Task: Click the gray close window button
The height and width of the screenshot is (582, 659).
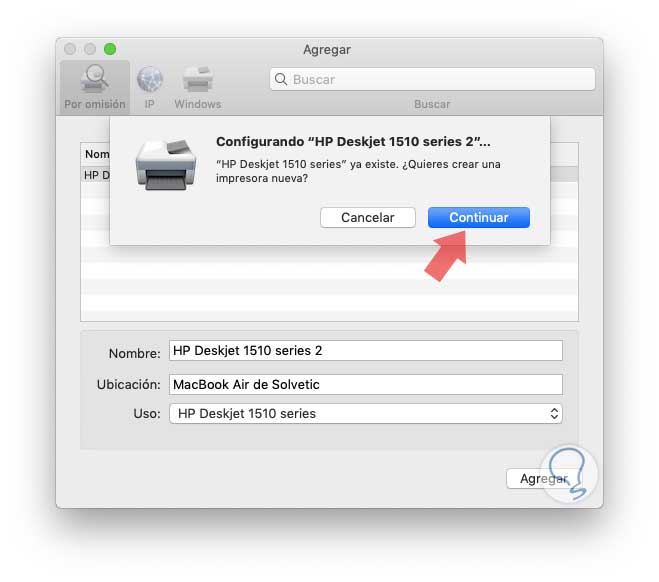Action: (x=70, y=49)
